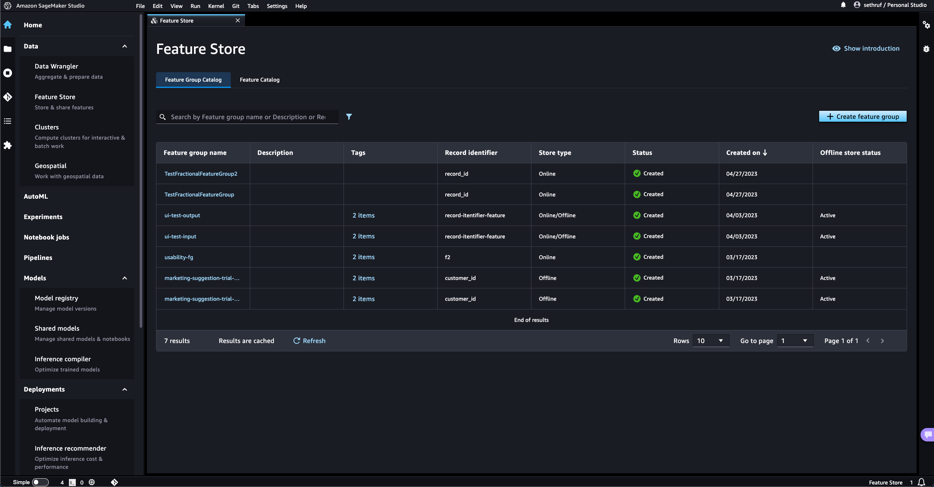
Task: Open running terminals and kernels icon
Action: click(x=8, y=73)
